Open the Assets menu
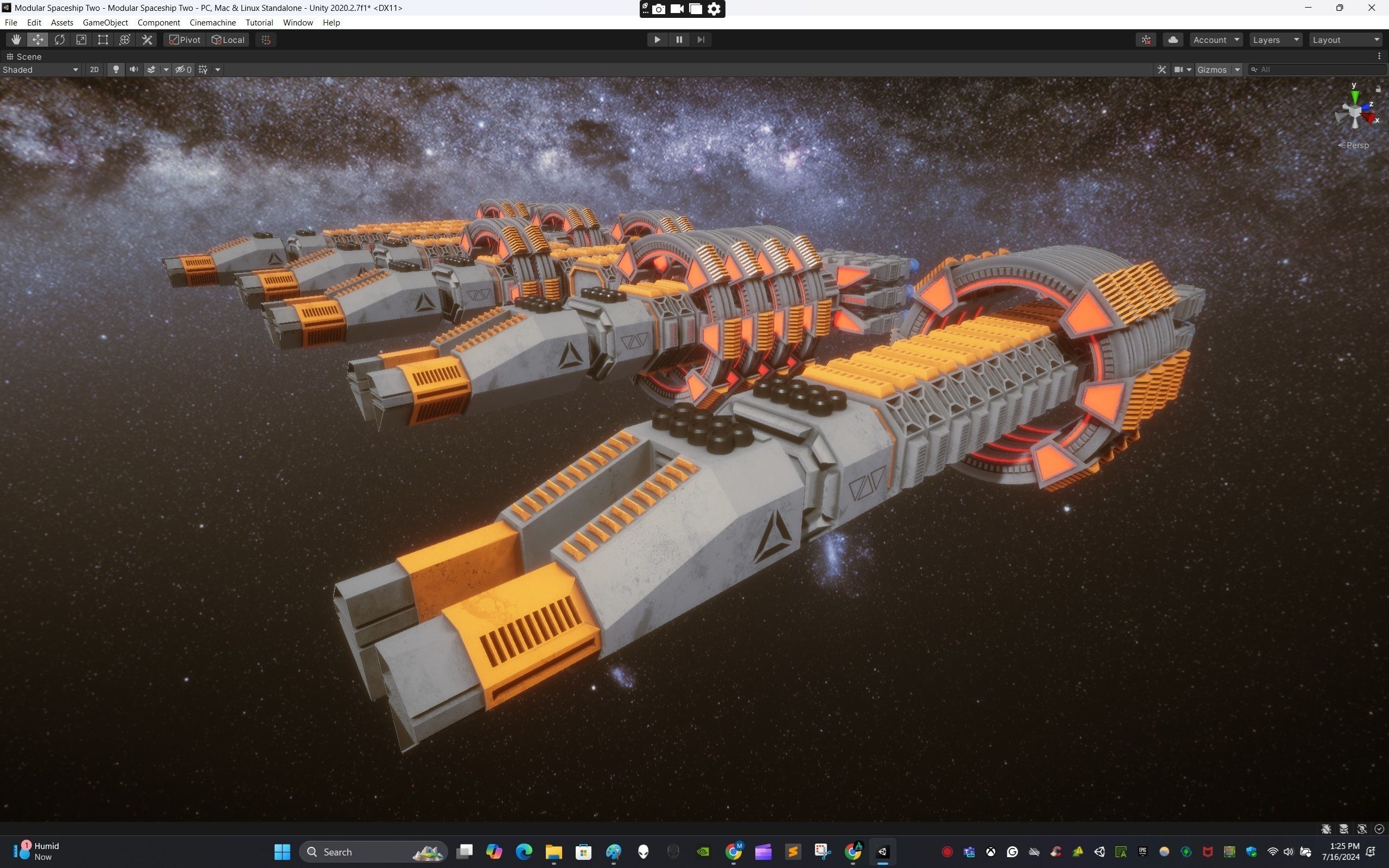Screen dimensions: 1389x868 [62, 22]
